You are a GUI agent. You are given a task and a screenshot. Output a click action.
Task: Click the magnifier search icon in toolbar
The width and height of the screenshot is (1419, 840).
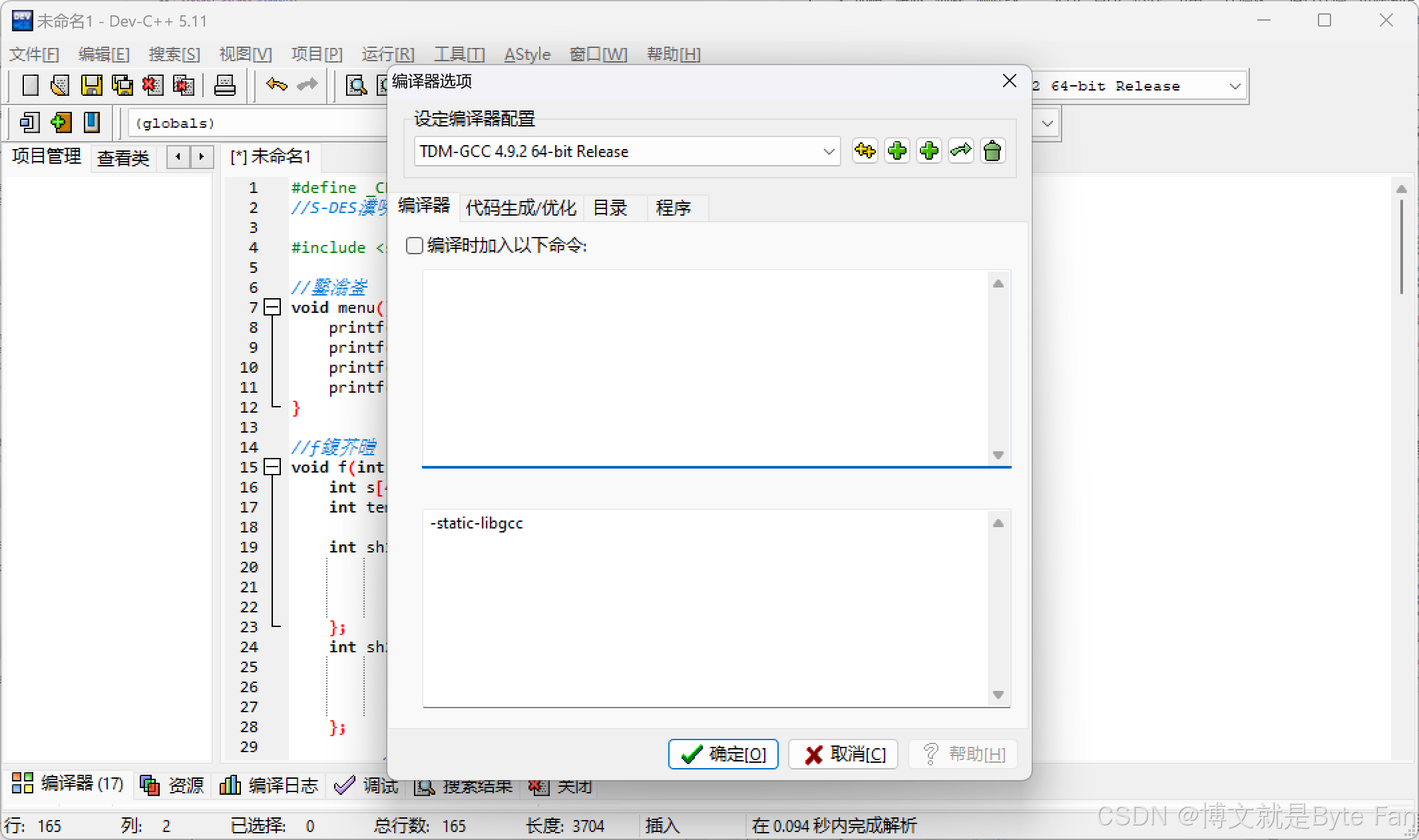coord(357,85)
